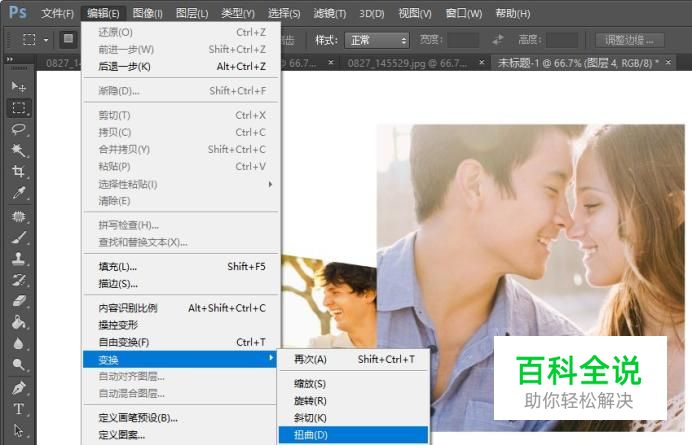692x445 pixels.
Task: Click the 高度 input field
Action: (x=562, y=40)
